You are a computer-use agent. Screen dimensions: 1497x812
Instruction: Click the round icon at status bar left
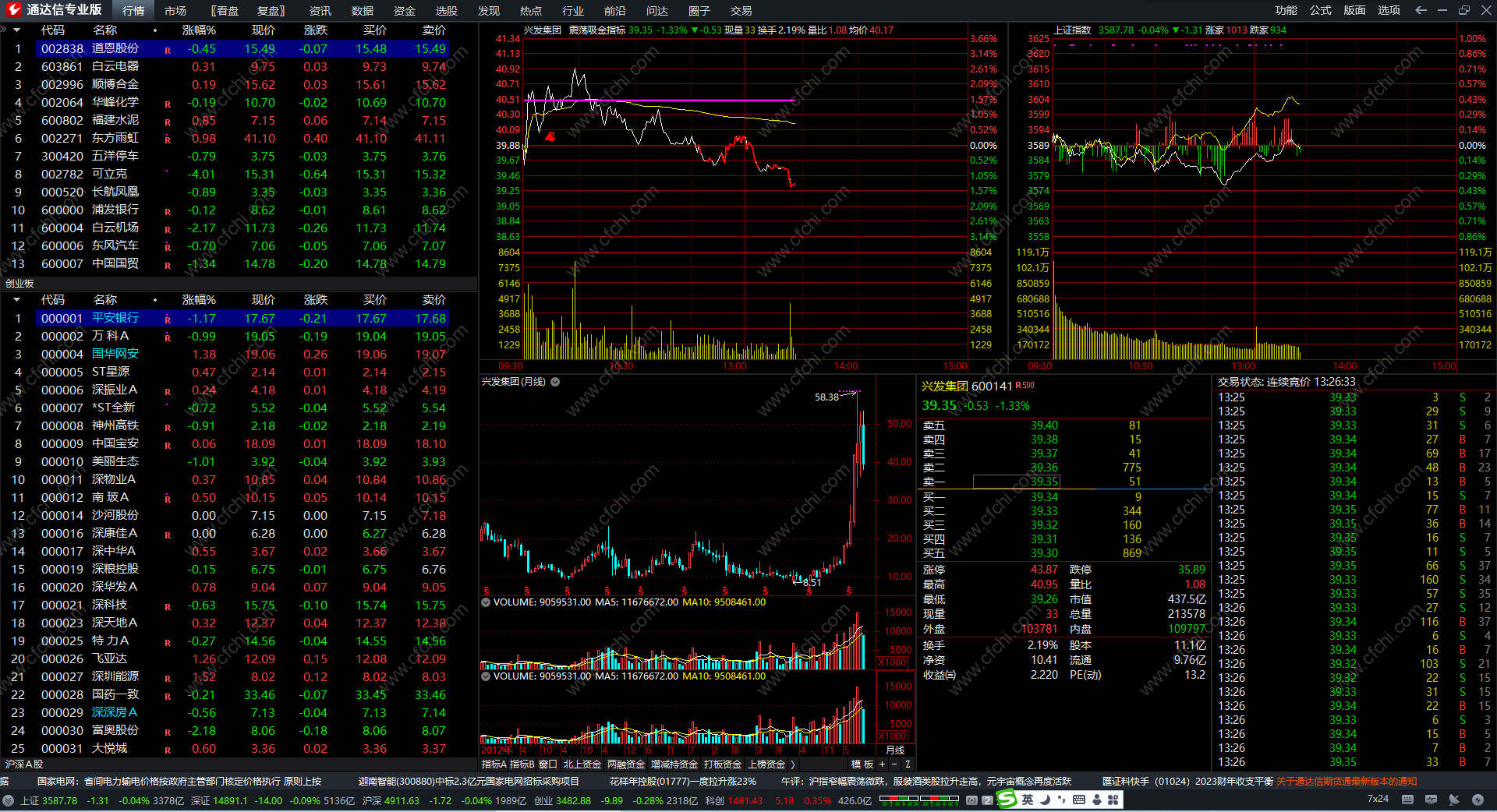tap(8, 800)
